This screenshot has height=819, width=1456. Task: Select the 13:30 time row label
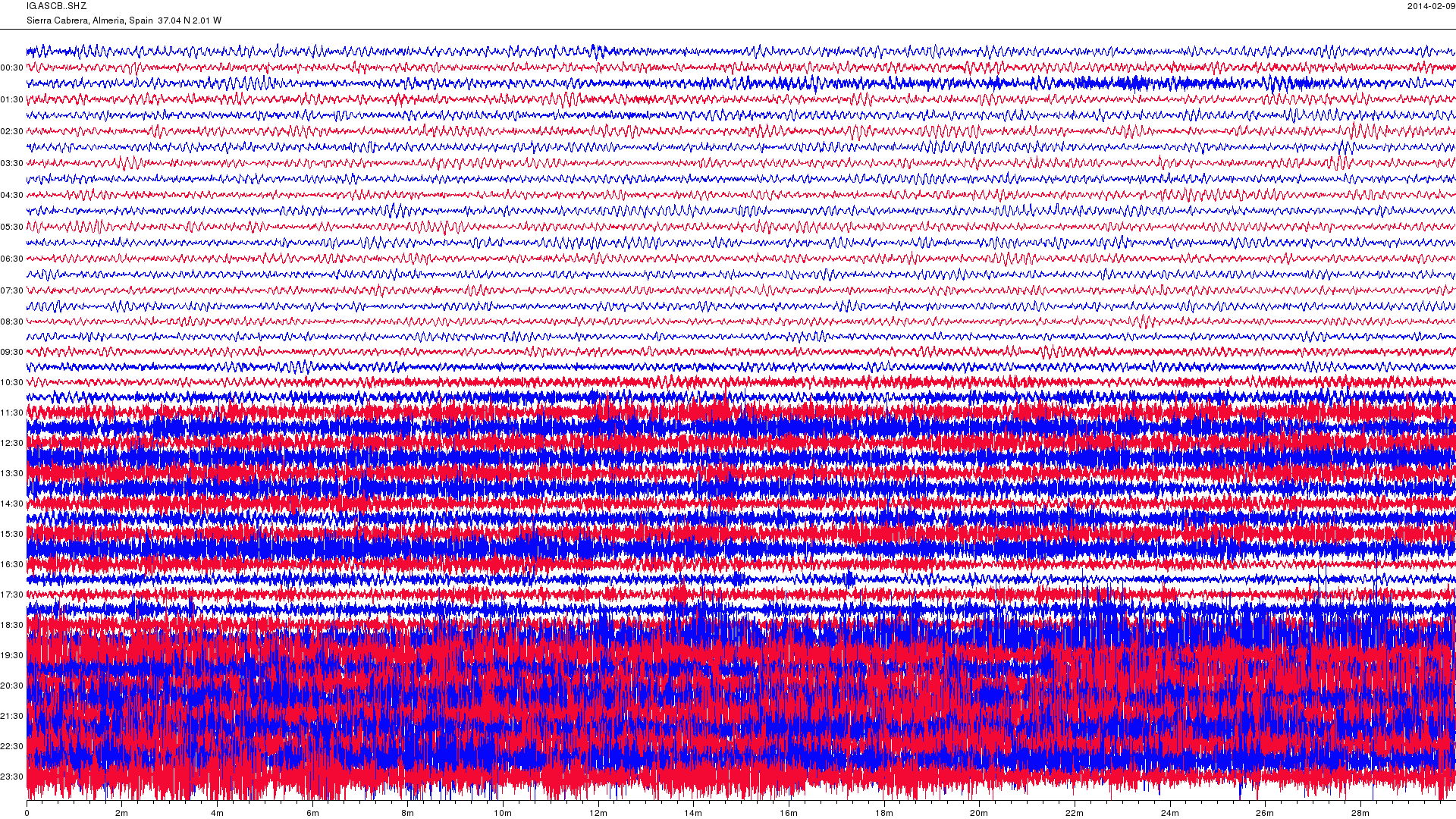tap(12, 473)
